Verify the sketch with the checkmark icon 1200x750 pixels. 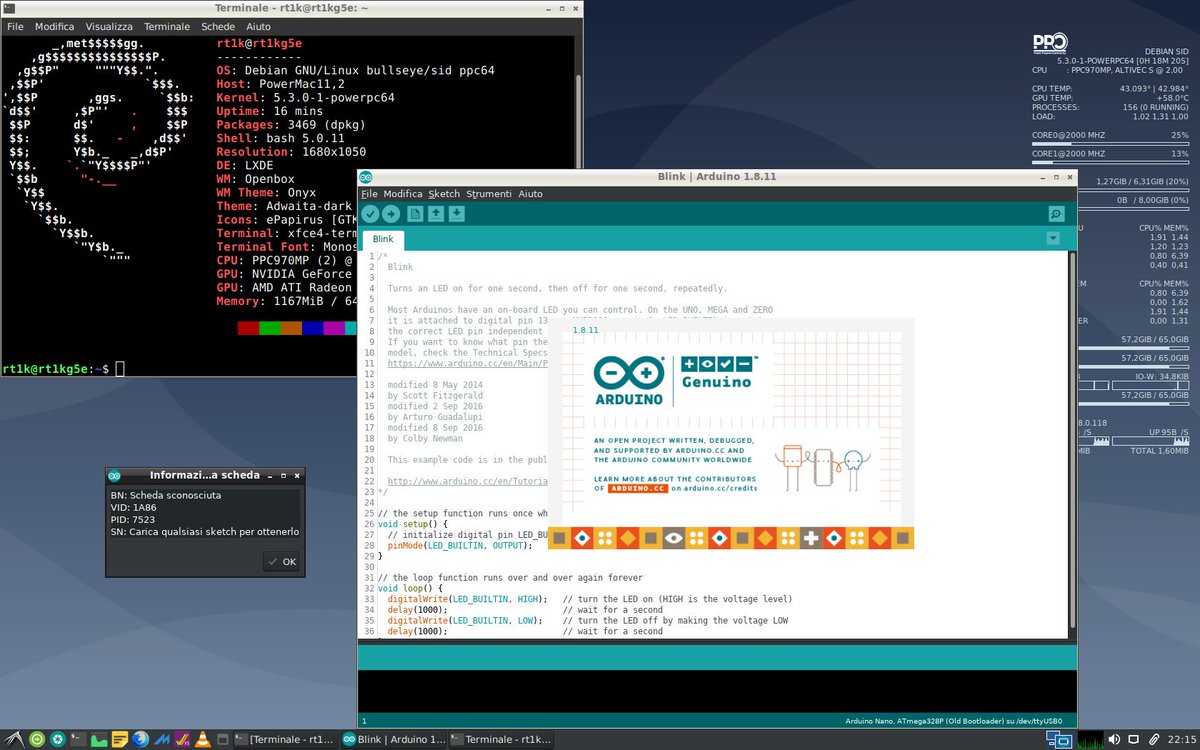pyautogui.click(x=371, y=214)
